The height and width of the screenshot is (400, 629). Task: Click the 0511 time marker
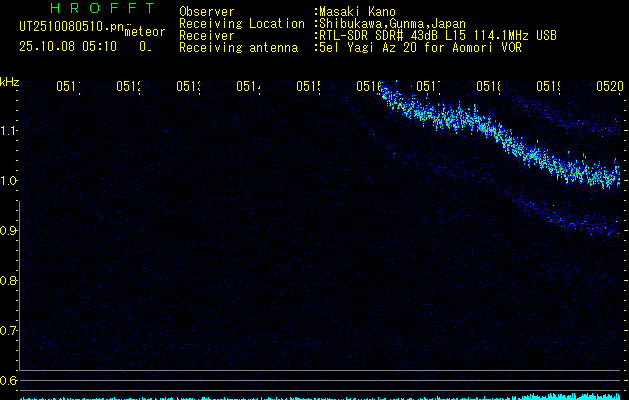[68, 86]
